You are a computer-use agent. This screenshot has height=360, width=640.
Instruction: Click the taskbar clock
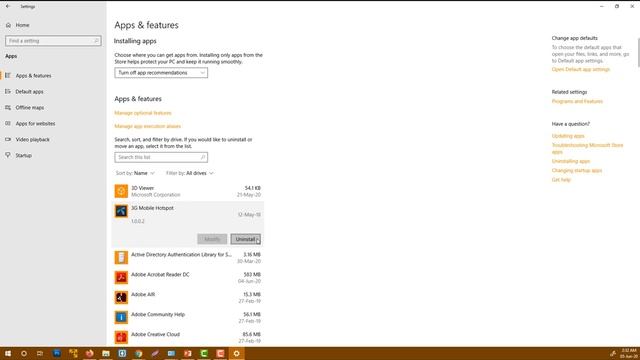(629, 353)
